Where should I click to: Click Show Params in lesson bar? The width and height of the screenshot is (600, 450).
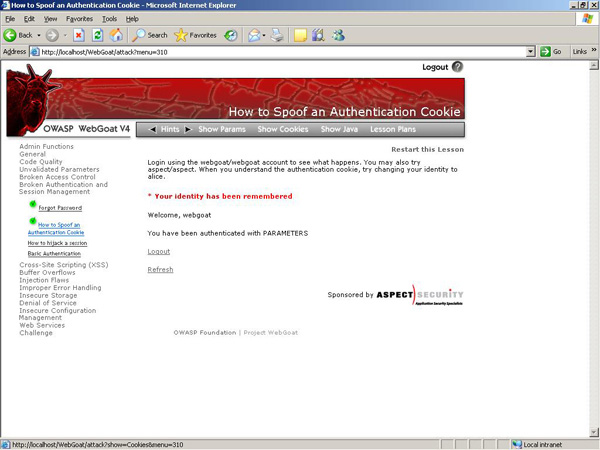tap(222, 129)
